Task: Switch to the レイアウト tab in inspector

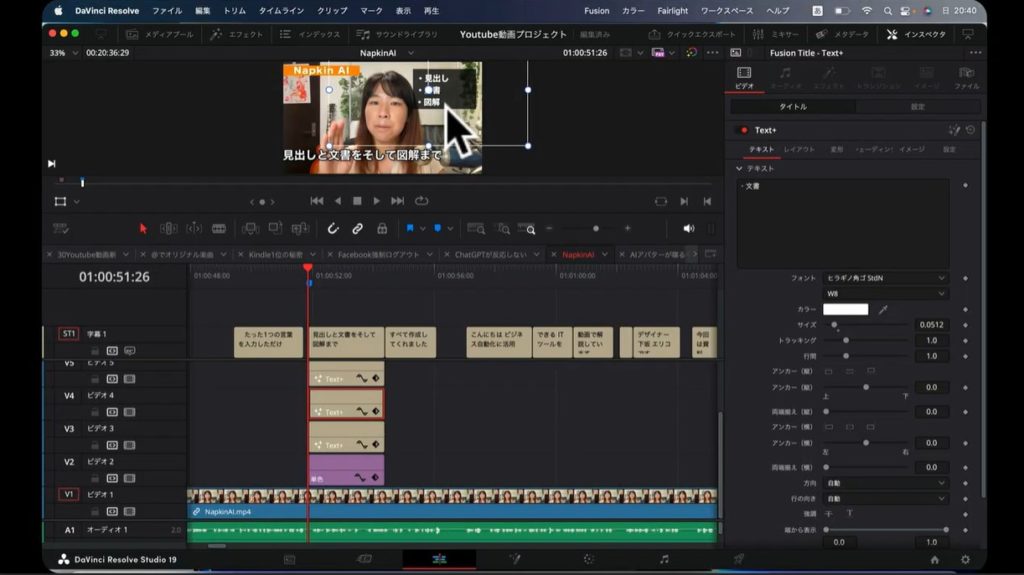Action: [798, 149]
